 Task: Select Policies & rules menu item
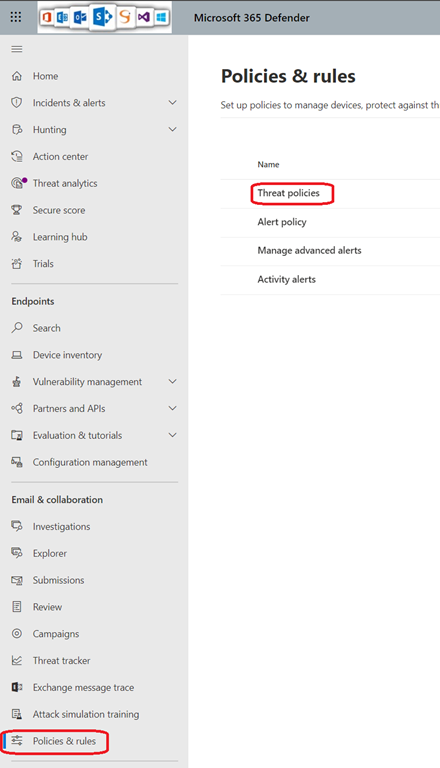[64, 741]
